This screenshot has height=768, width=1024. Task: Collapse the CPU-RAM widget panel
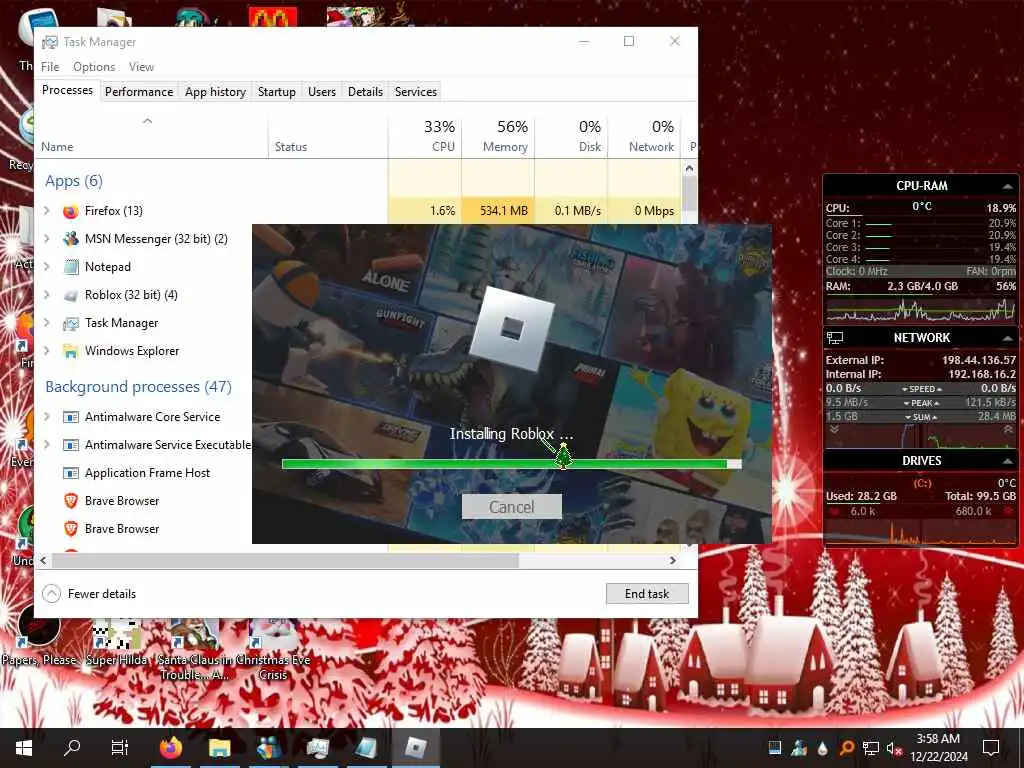[1008, 186]
